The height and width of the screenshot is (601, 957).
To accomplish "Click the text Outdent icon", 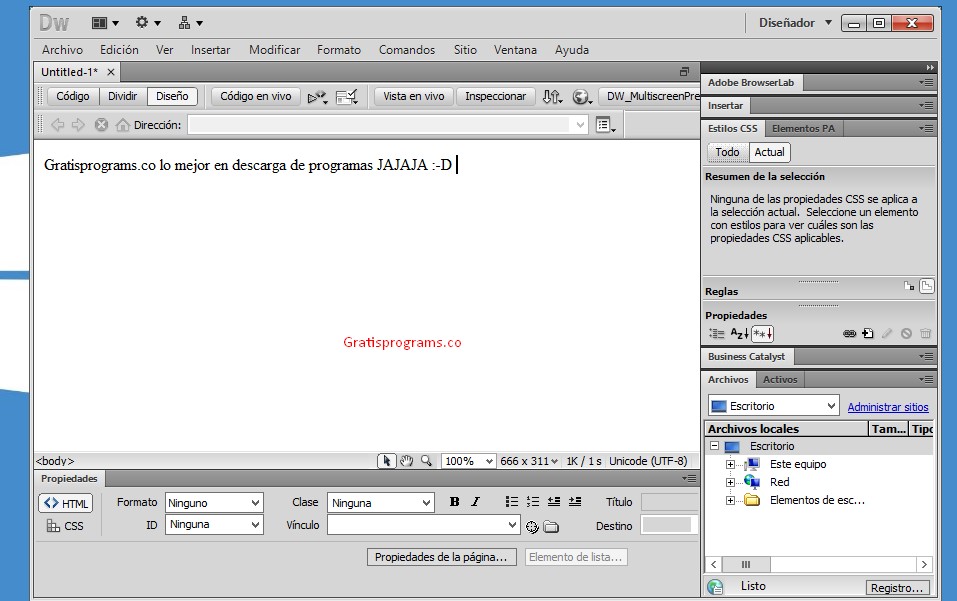I will [554, 502].
